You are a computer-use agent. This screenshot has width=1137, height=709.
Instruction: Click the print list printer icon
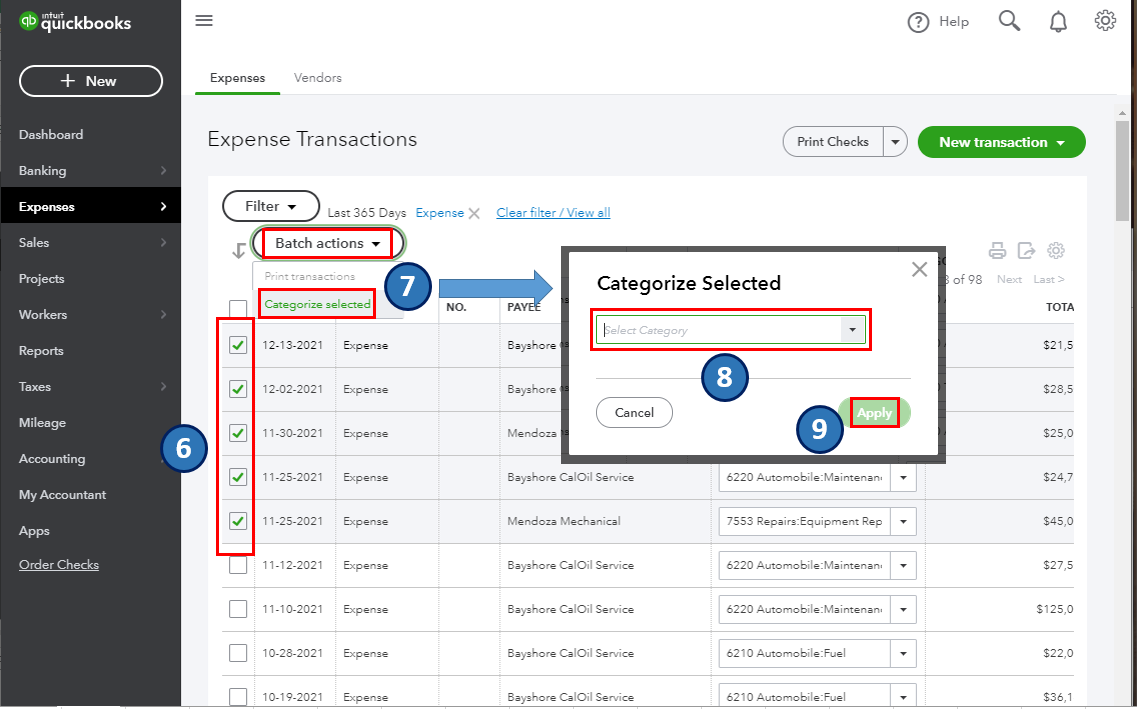[x=998, y=251]
